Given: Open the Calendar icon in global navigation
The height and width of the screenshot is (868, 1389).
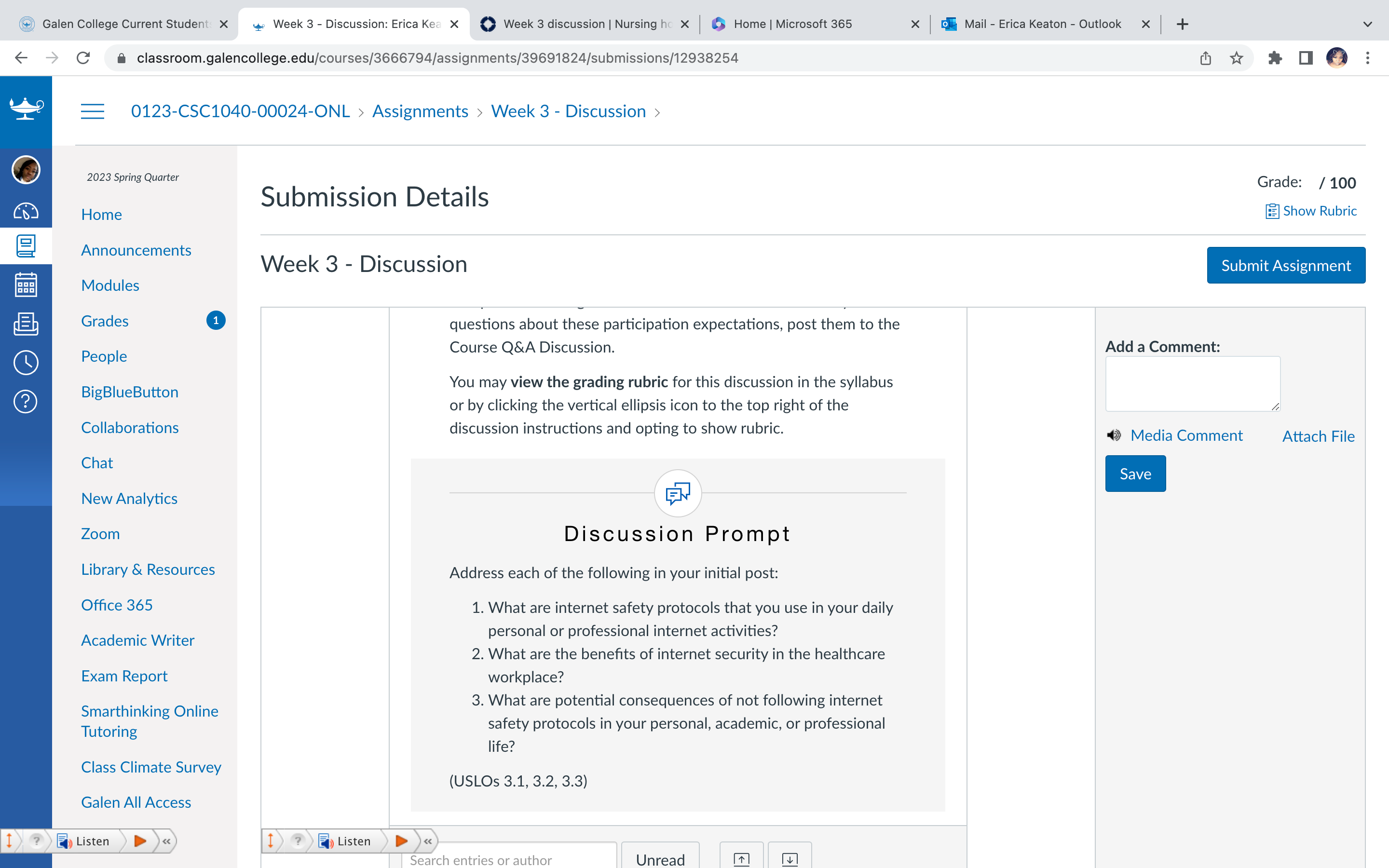Looking at the screenshot, I should point(26,285).
